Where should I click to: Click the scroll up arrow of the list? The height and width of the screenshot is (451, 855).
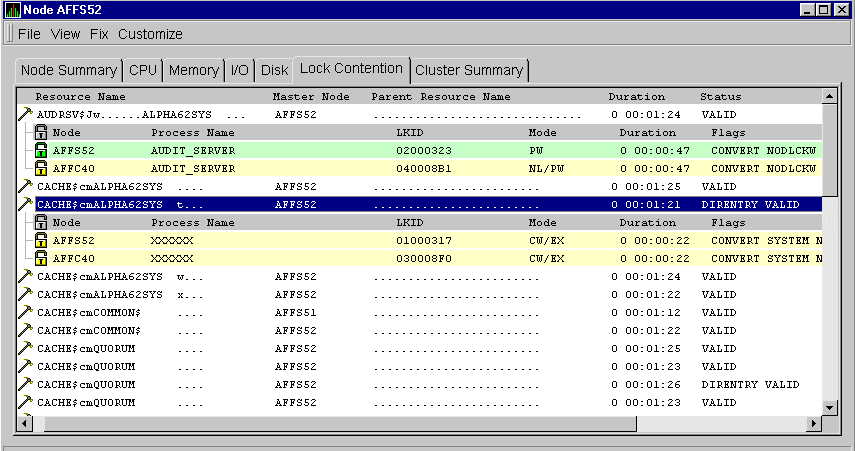[x=829, y=96]
